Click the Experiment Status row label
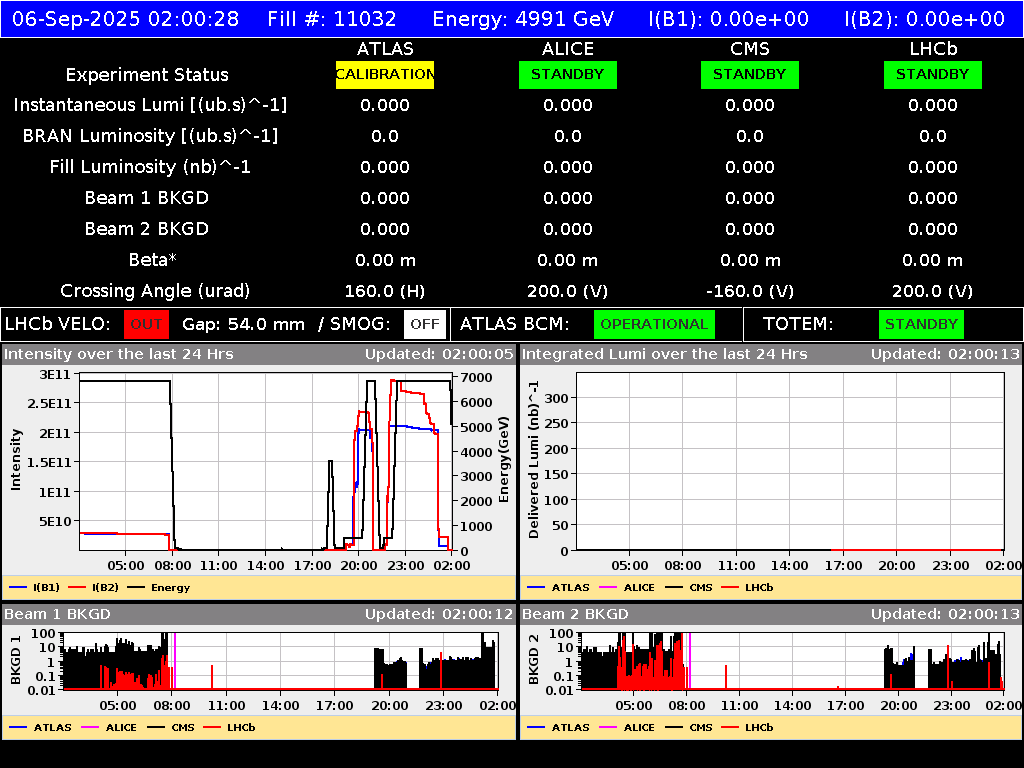The image size is (1024, 768). point(147,74)
